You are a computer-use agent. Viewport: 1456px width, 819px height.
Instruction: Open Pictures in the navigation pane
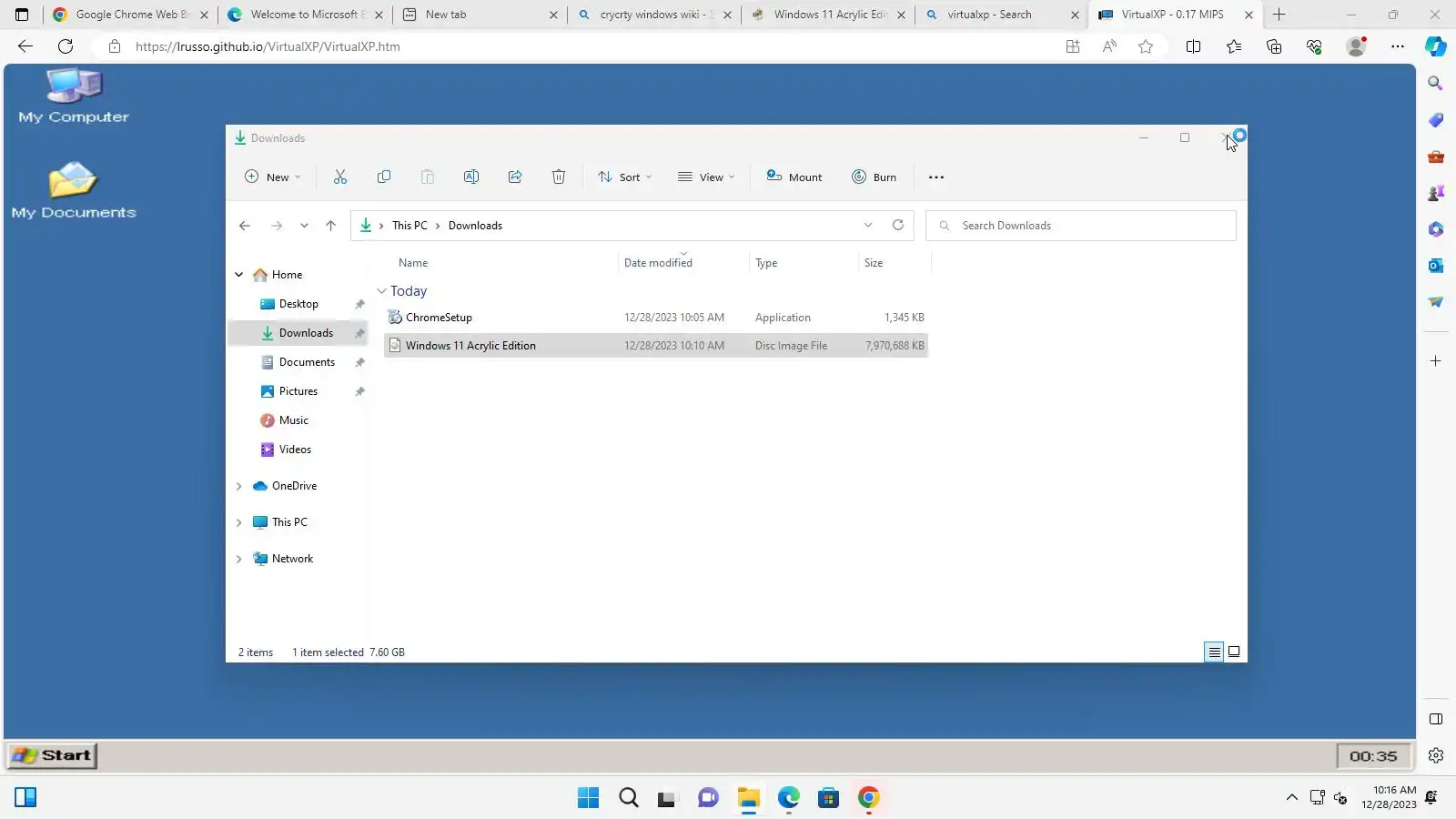click(298, 391)
